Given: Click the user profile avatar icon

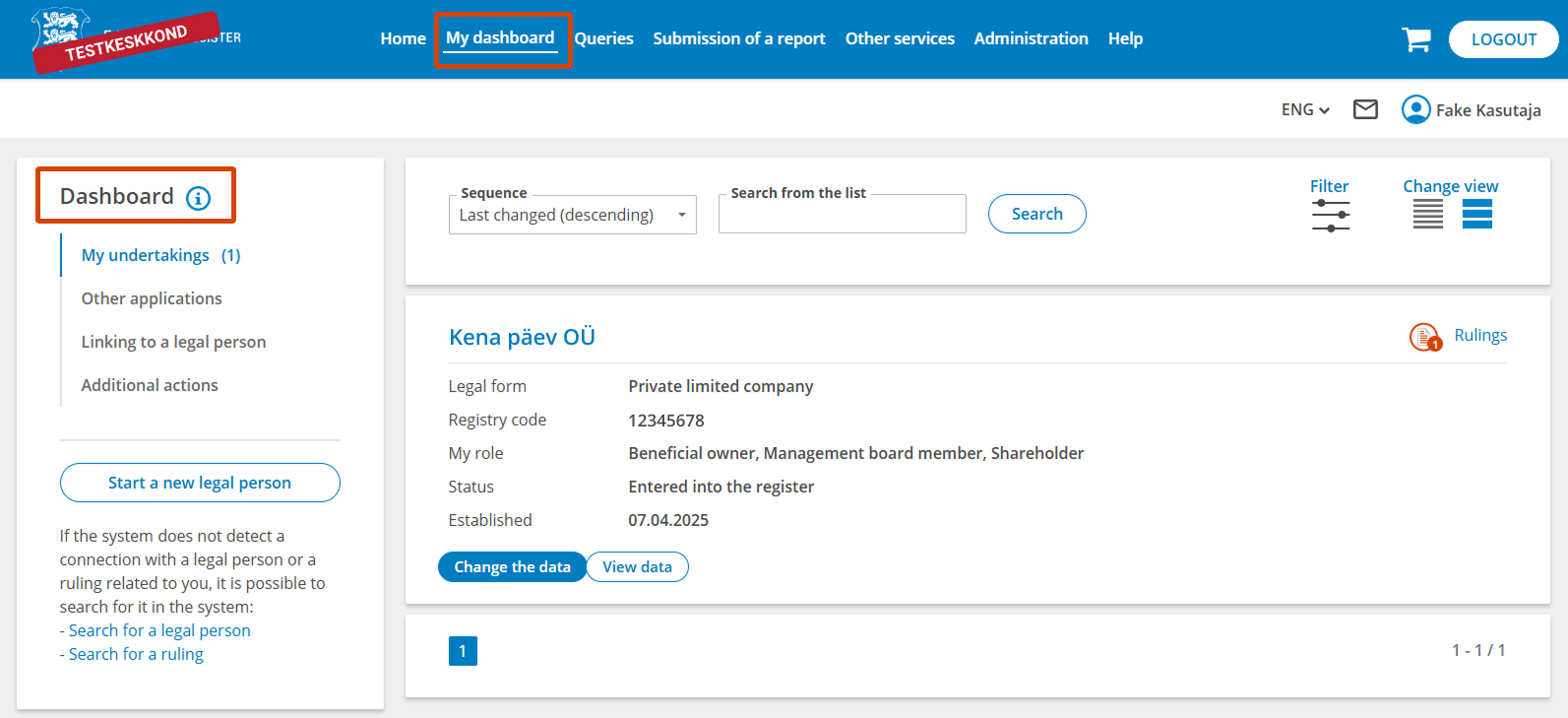Looking at the screenshot, I should tap(1415, 109).
